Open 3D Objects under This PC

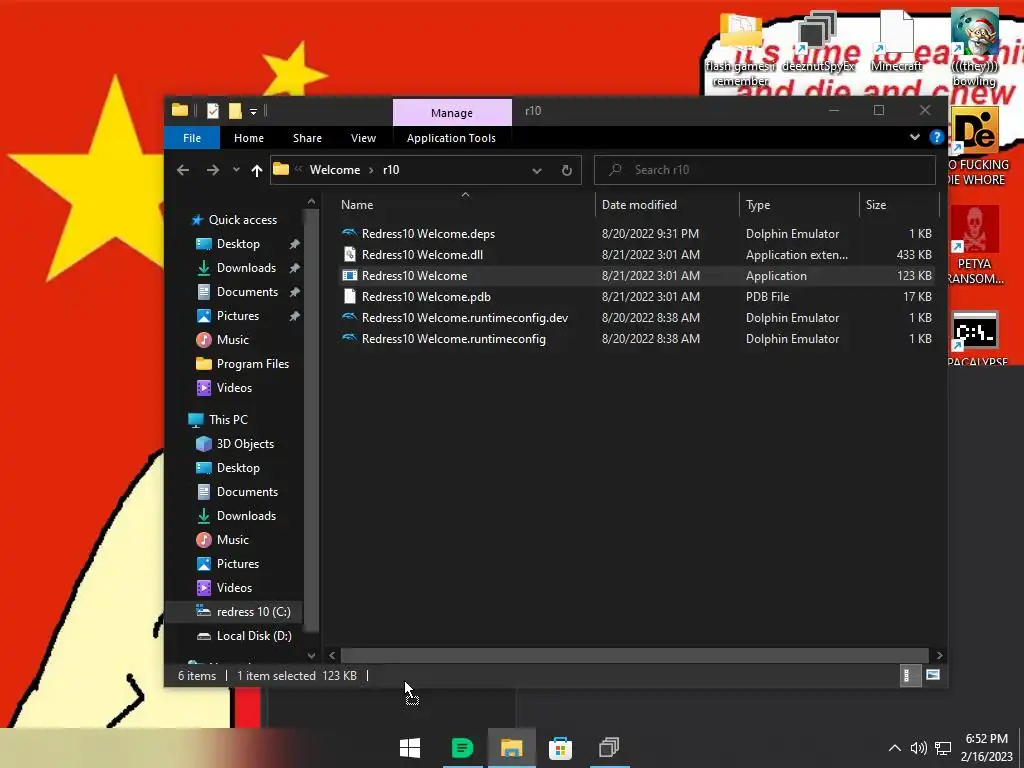point(245,443)
